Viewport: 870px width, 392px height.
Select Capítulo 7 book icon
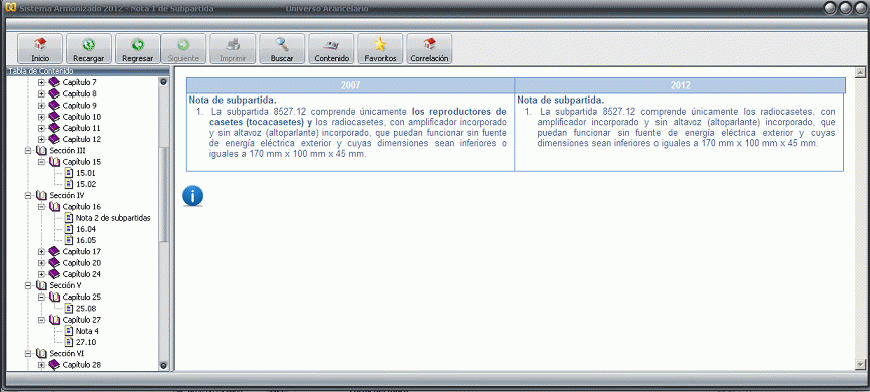(x=54, y=82)
